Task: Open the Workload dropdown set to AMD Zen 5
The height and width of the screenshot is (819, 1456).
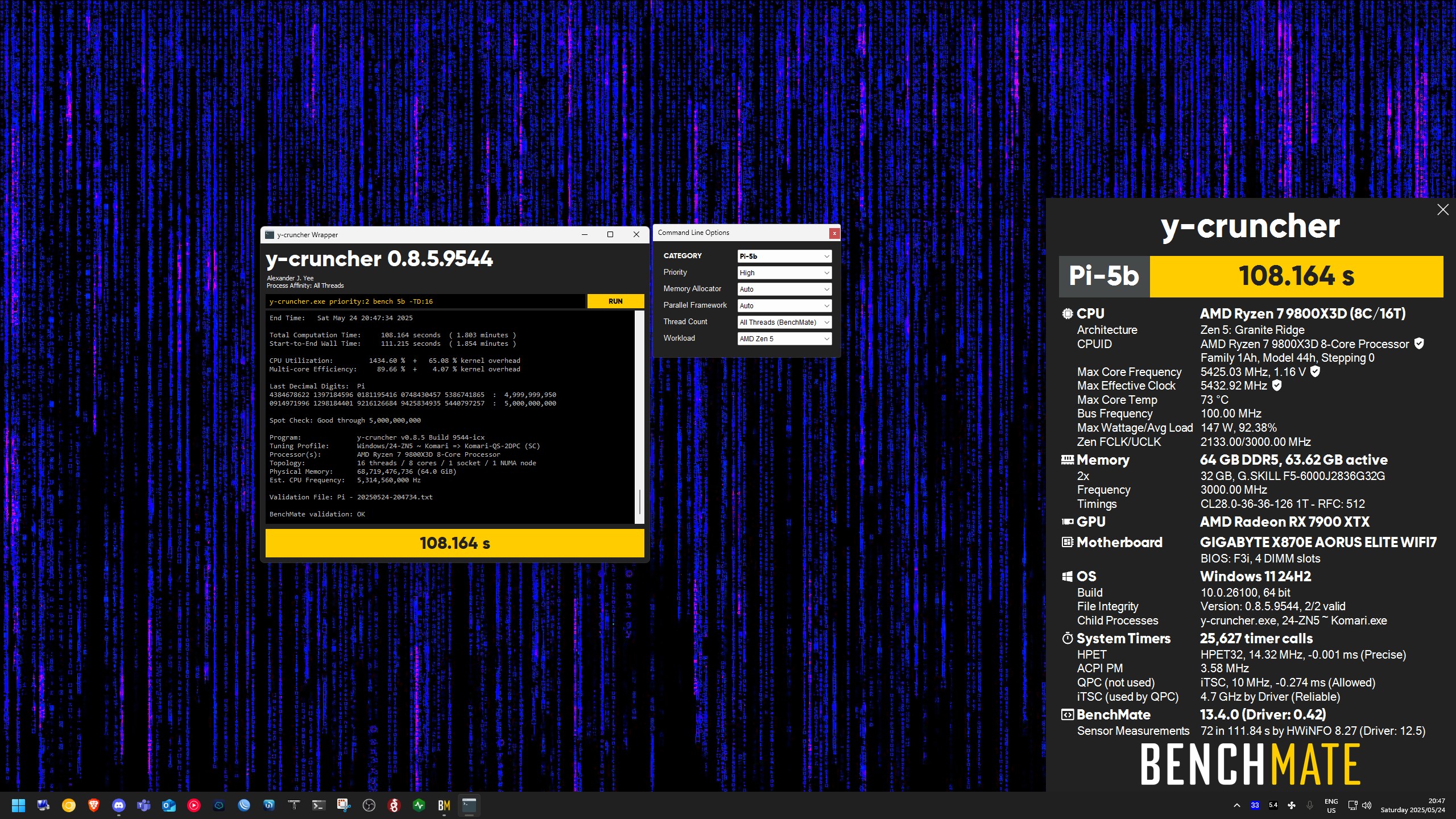Action: pyautogui.click(x=784, y=339)
